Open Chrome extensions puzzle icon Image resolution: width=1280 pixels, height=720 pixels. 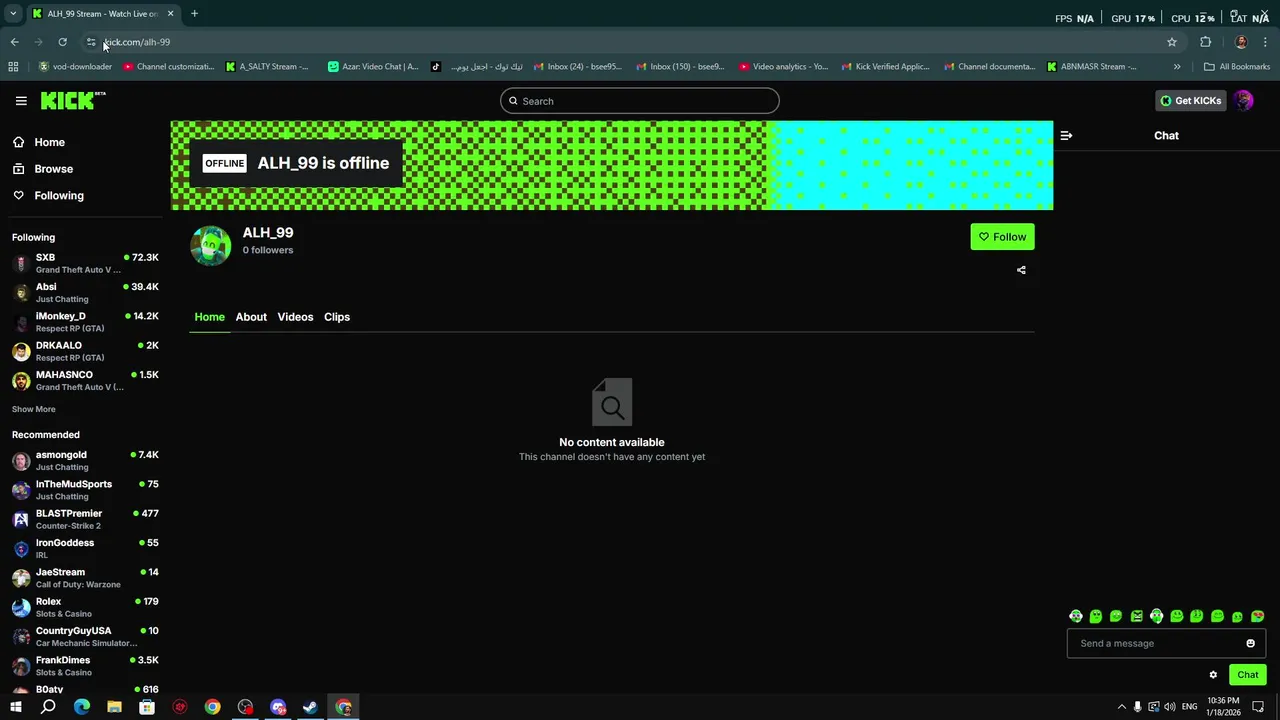click(x=1205, y=42)
